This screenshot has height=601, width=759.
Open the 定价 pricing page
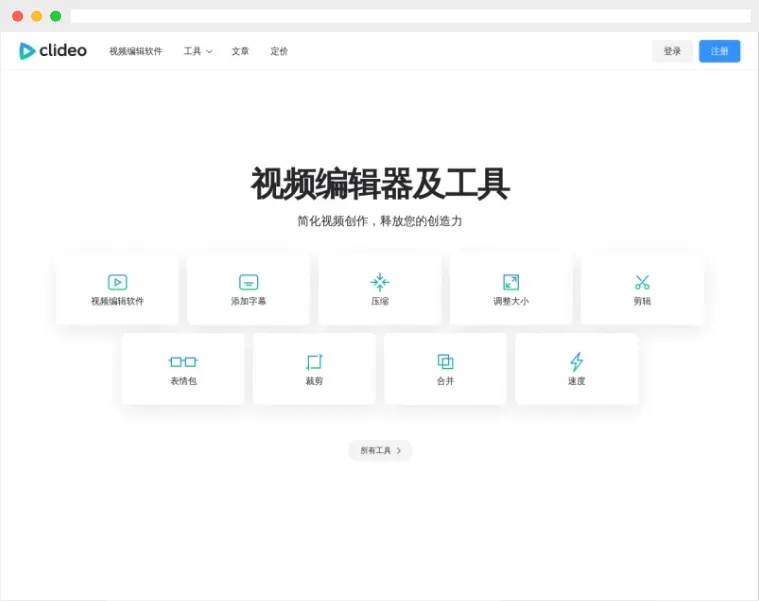tap(279, 51)
